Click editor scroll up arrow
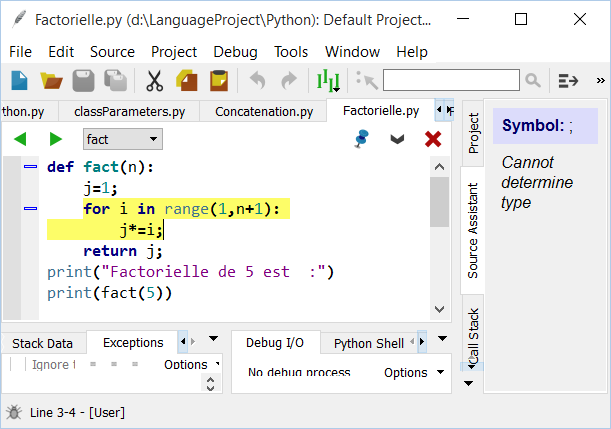The image size is (611, 429). (x=440, y=167)
